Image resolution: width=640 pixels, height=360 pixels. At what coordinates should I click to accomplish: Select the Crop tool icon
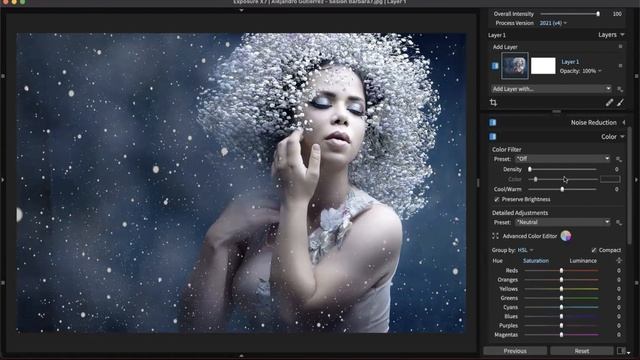[x=493, y=103]
